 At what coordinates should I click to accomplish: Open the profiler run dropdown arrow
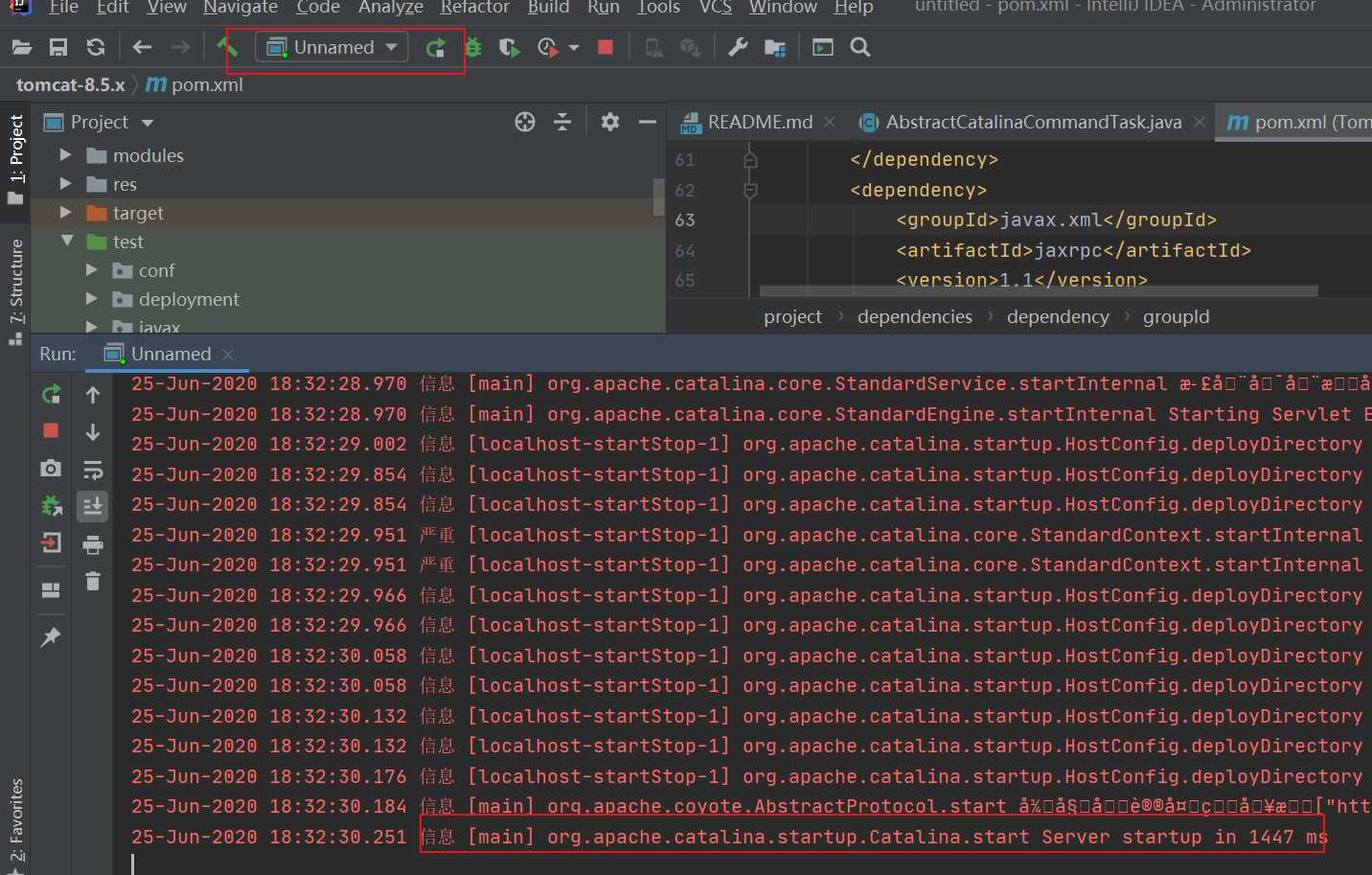[574, 47]
